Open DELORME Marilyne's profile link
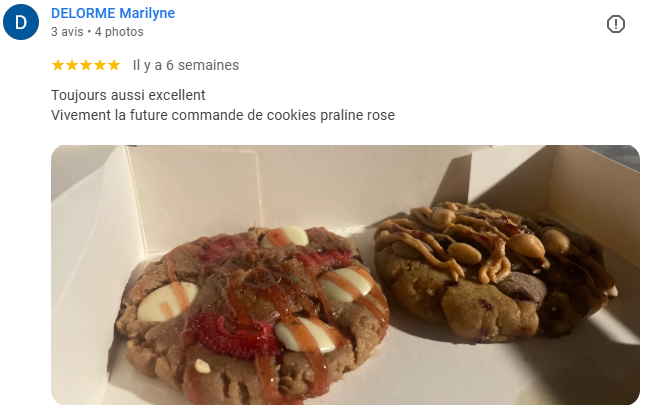This screenshot has width=649, height=411. coord(113,13)
